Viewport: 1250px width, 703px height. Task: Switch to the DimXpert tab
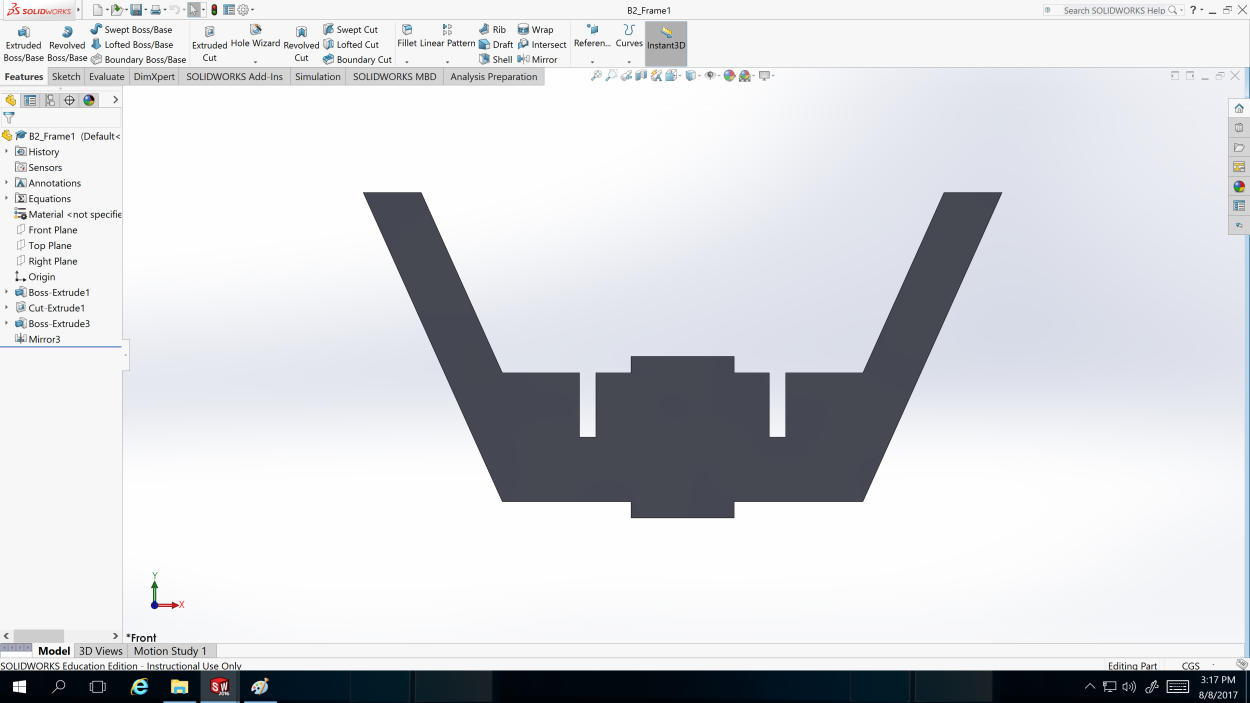(x=154, y=77)
